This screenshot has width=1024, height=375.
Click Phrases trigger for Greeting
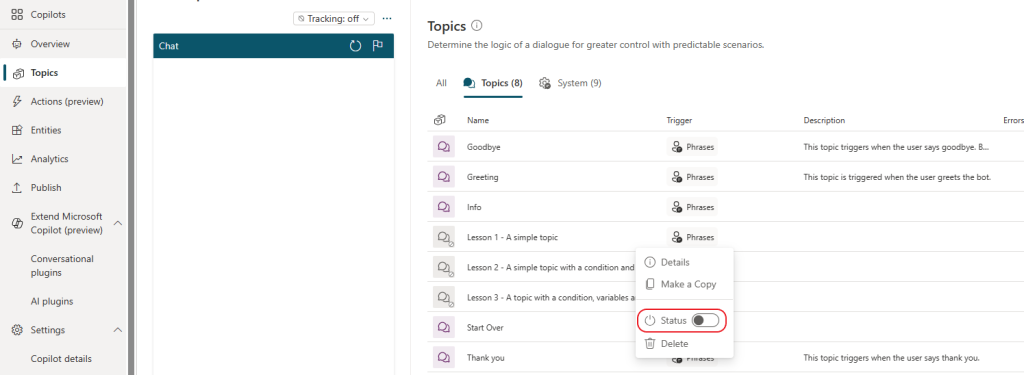(692, 177)
